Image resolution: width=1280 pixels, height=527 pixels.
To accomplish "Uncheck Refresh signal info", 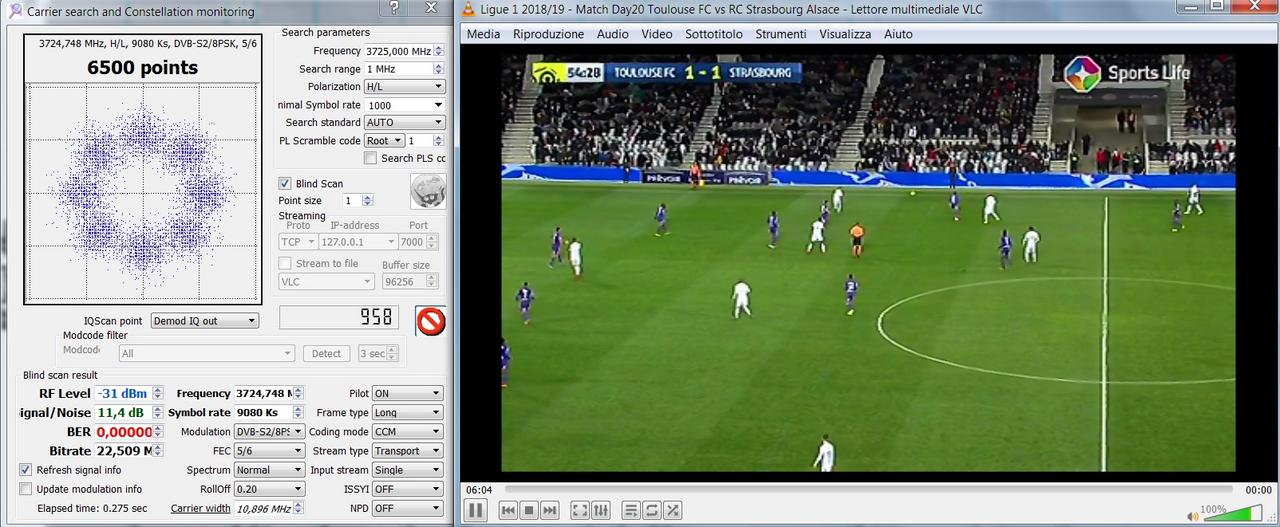I will tap(26, 470).
